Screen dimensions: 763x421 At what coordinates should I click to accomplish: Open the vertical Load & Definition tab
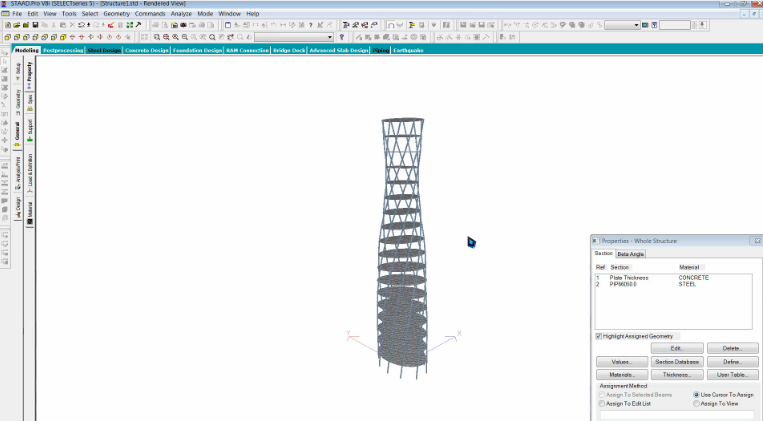30,173
